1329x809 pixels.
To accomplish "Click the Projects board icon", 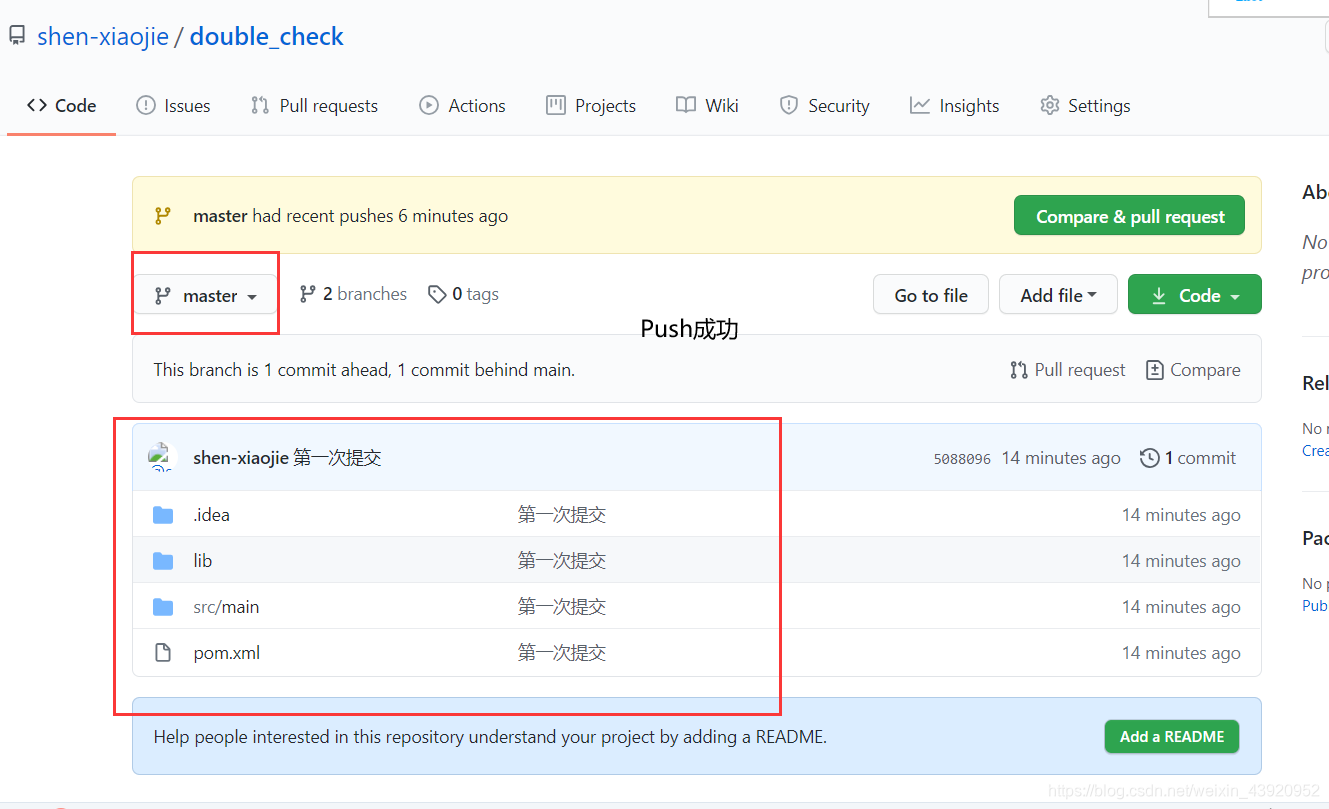I will click(x=556, y=105).
